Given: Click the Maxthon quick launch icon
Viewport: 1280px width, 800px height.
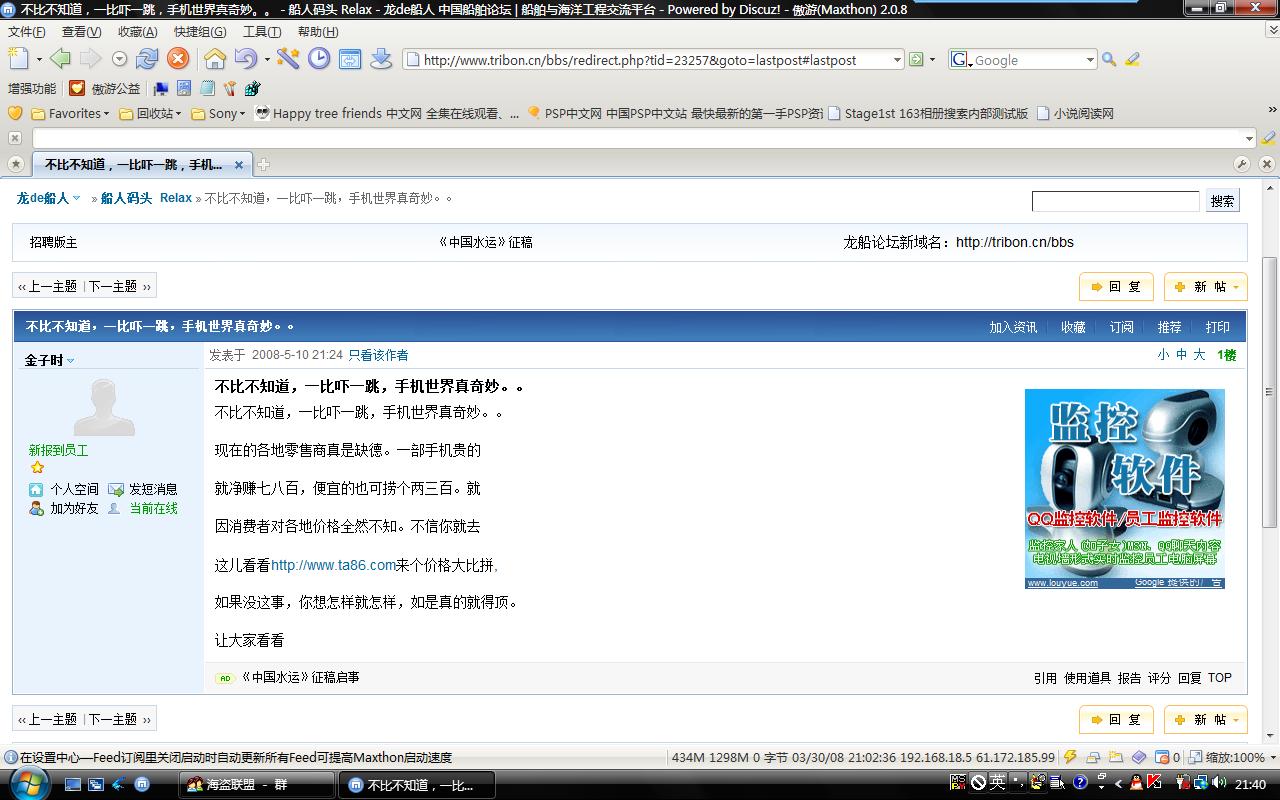Looking at the screenshot, I should coord(142,785).
